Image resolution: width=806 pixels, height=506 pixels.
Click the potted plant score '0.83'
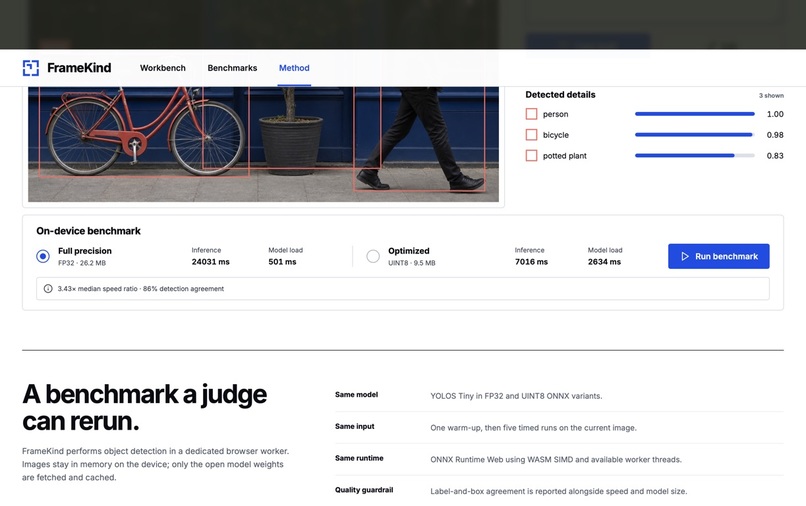pos(775,156)
